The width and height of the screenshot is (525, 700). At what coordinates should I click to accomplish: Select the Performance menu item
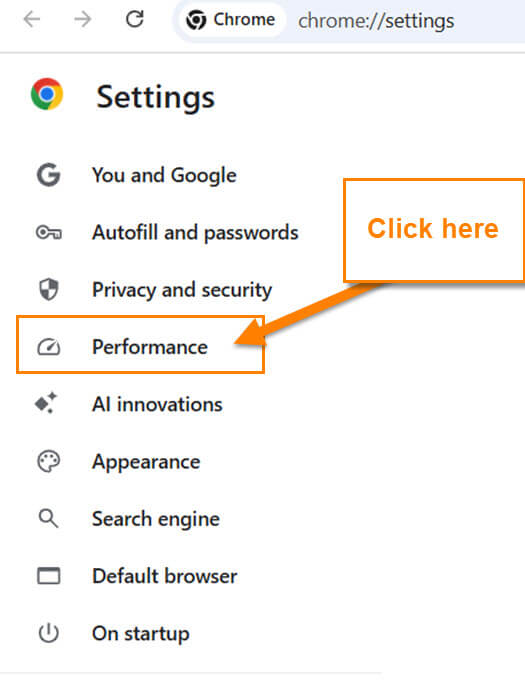141,345
